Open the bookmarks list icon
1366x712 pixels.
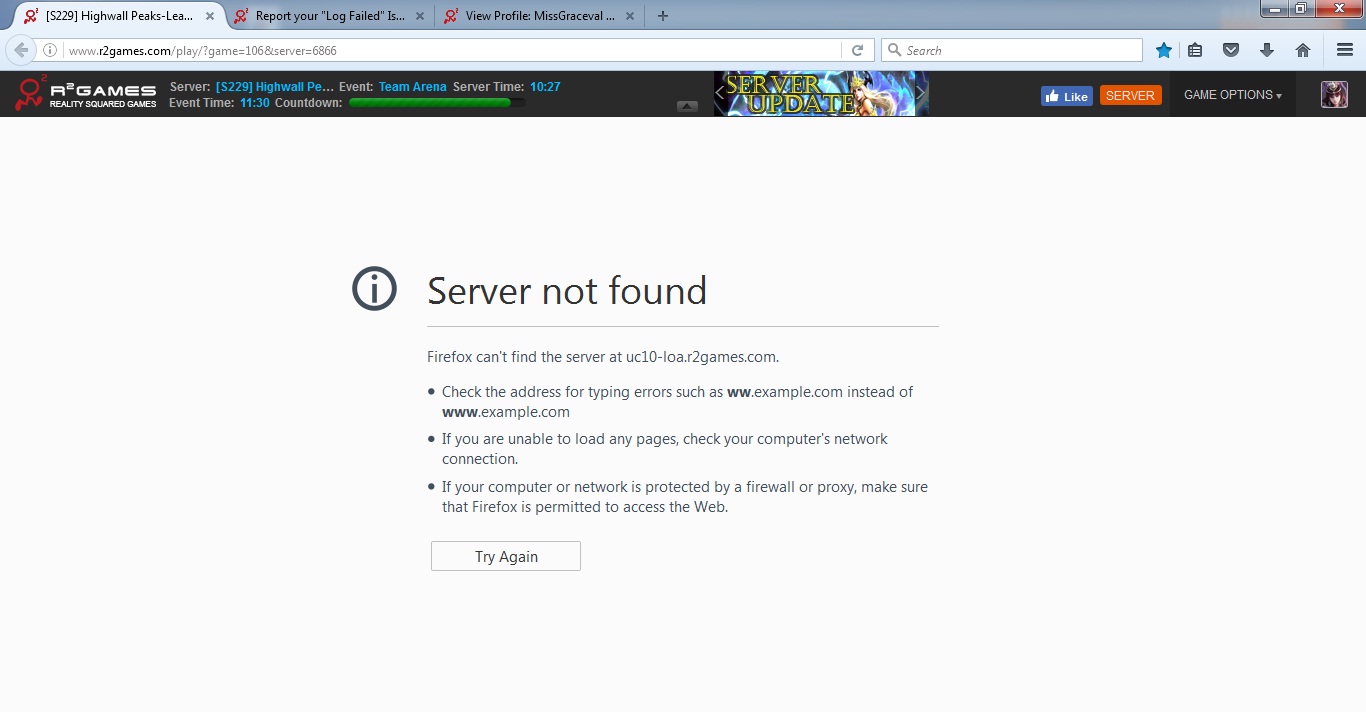coord(1195,50)
